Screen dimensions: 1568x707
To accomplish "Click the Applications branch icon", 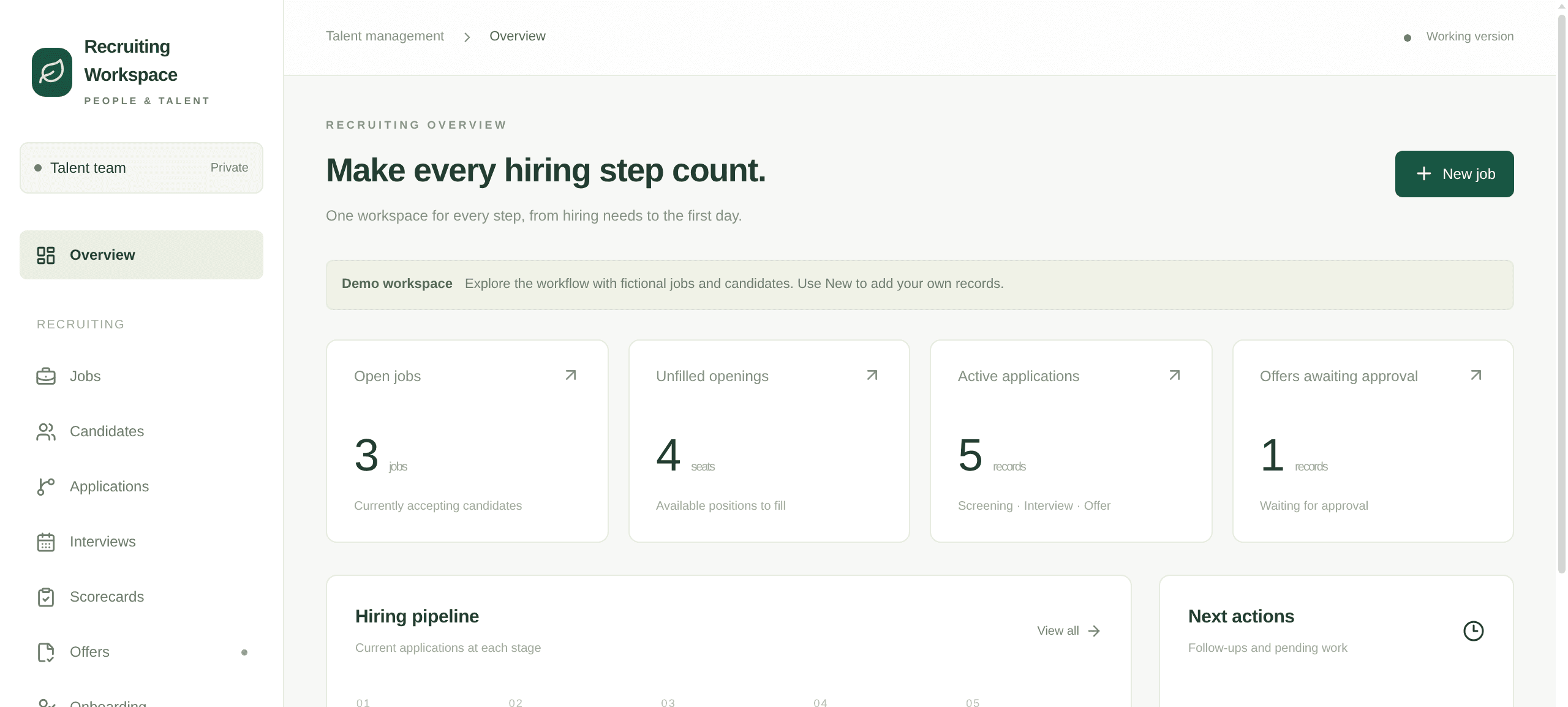I will point(46,486).
